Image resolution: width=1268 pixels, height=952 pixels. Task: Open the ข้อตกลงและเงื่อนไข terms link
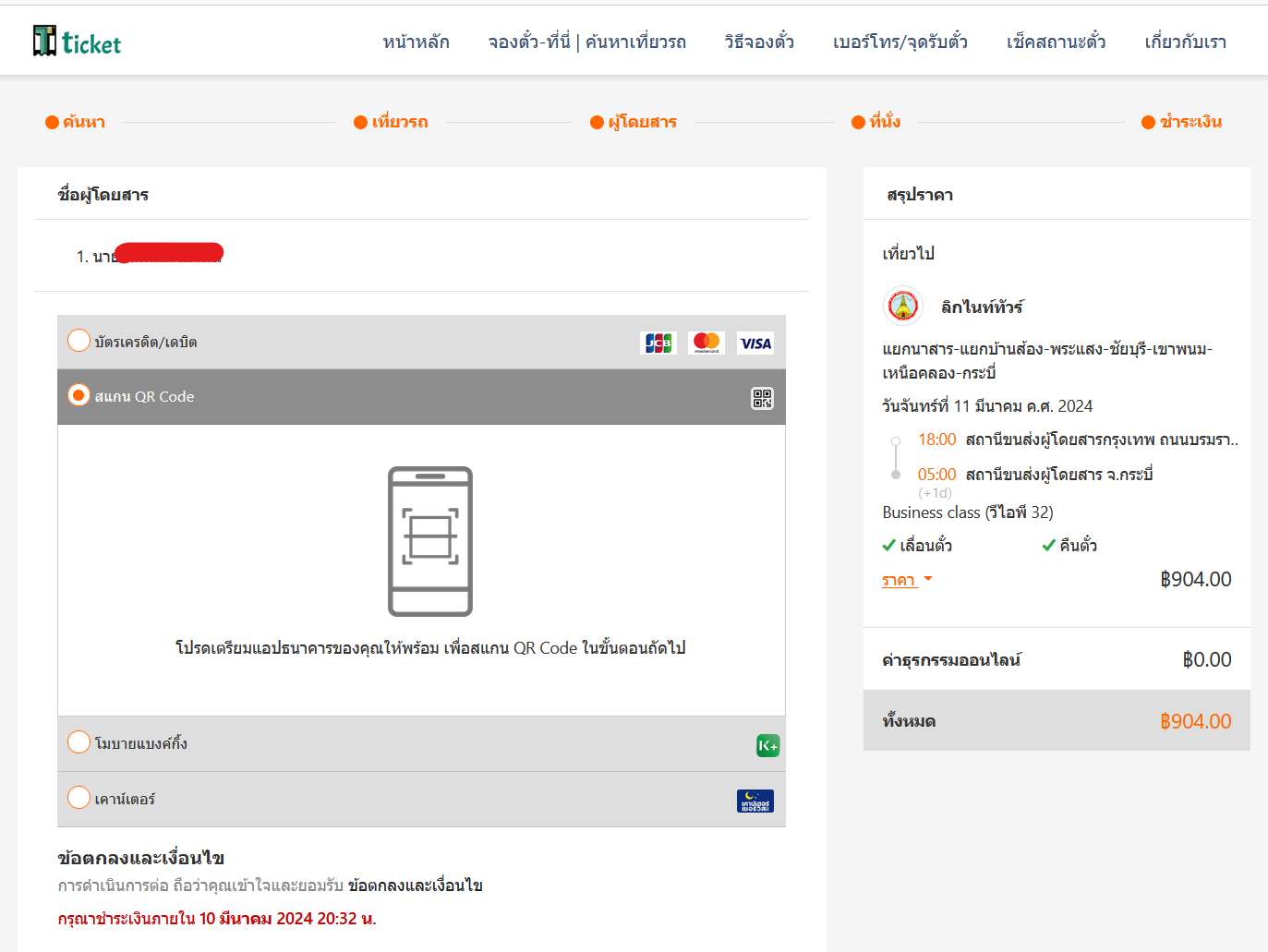(415, 886)
